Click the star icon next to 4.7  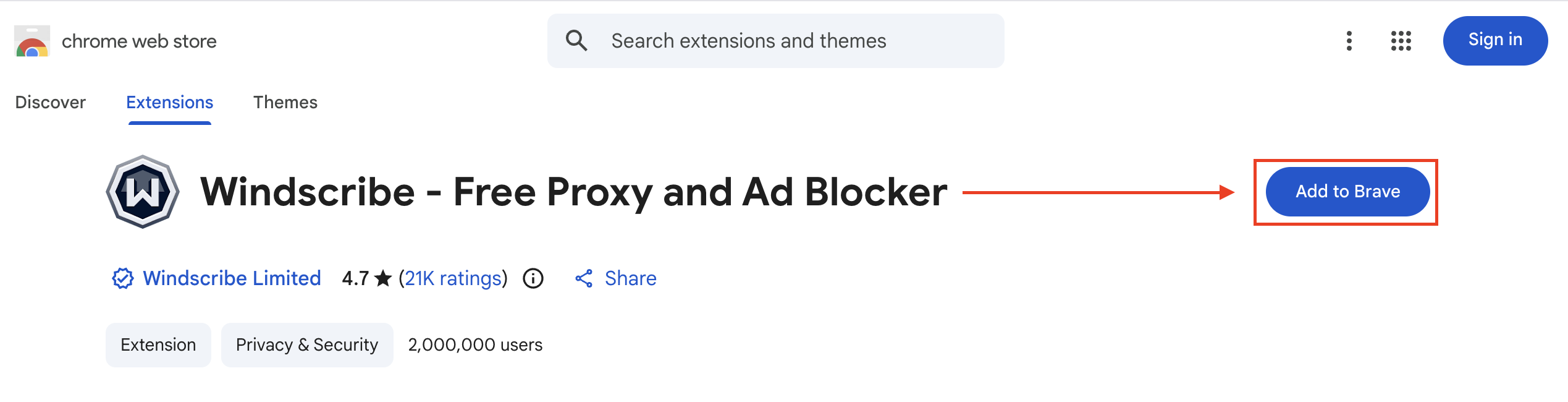[382, 278]
